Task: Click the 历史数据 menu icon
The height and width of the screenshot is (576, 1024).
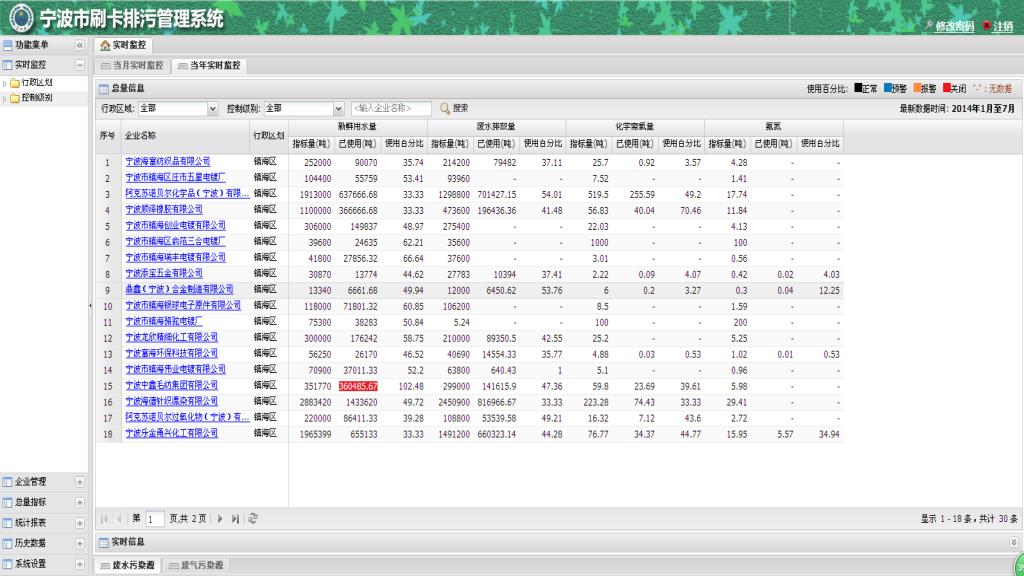Action: 7,543
